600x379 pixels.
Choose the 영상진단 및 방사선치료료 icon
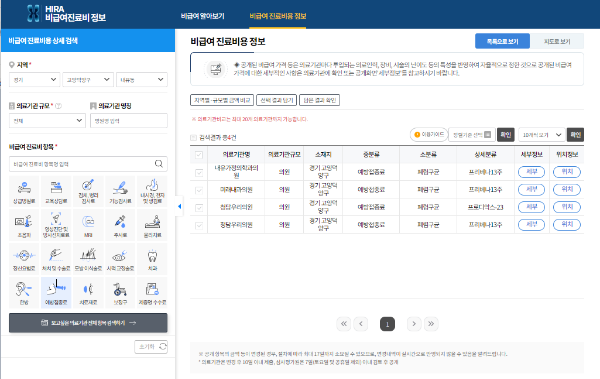[x=56, y=225]
